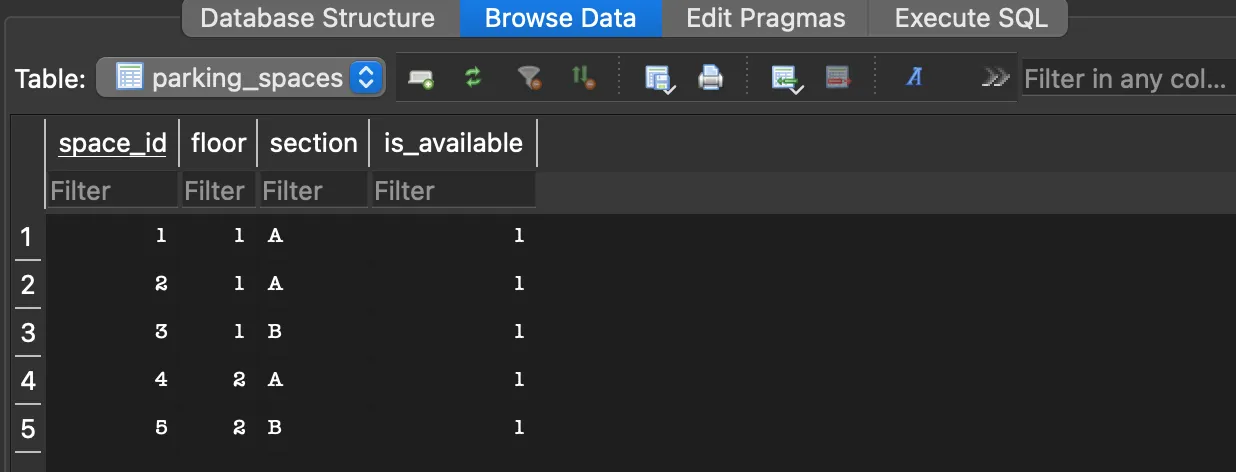Screen dimensions: 1236x472
Task: Sort by the space_id column header
Action: [x=112, y=143]
